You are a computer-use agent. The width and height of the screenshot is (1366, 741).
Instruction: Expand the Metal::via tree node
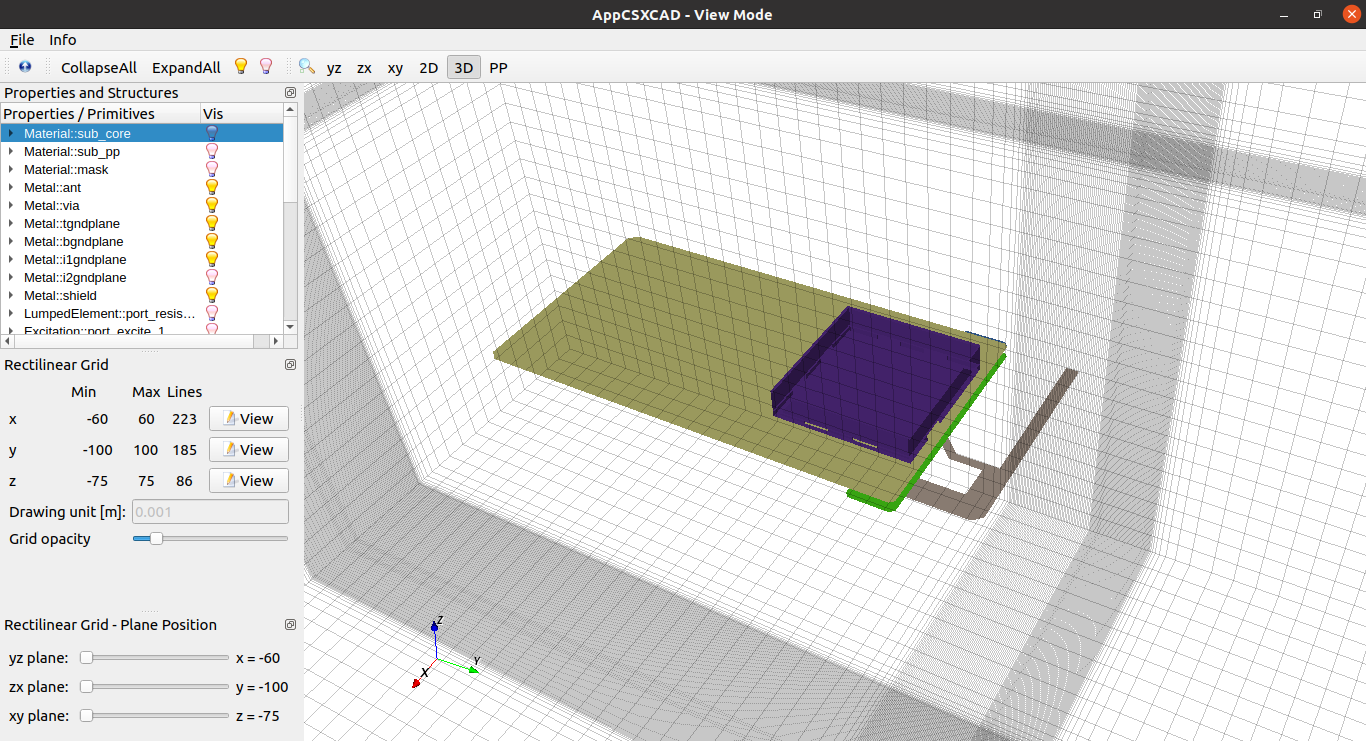10,205
